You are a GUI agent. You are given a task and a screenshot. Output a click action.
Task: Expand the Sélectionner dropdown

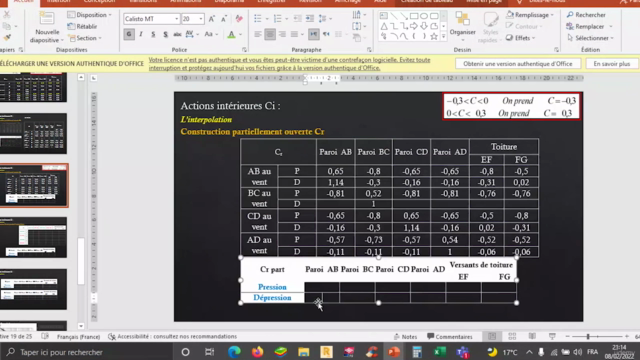[x=590, y=38]
